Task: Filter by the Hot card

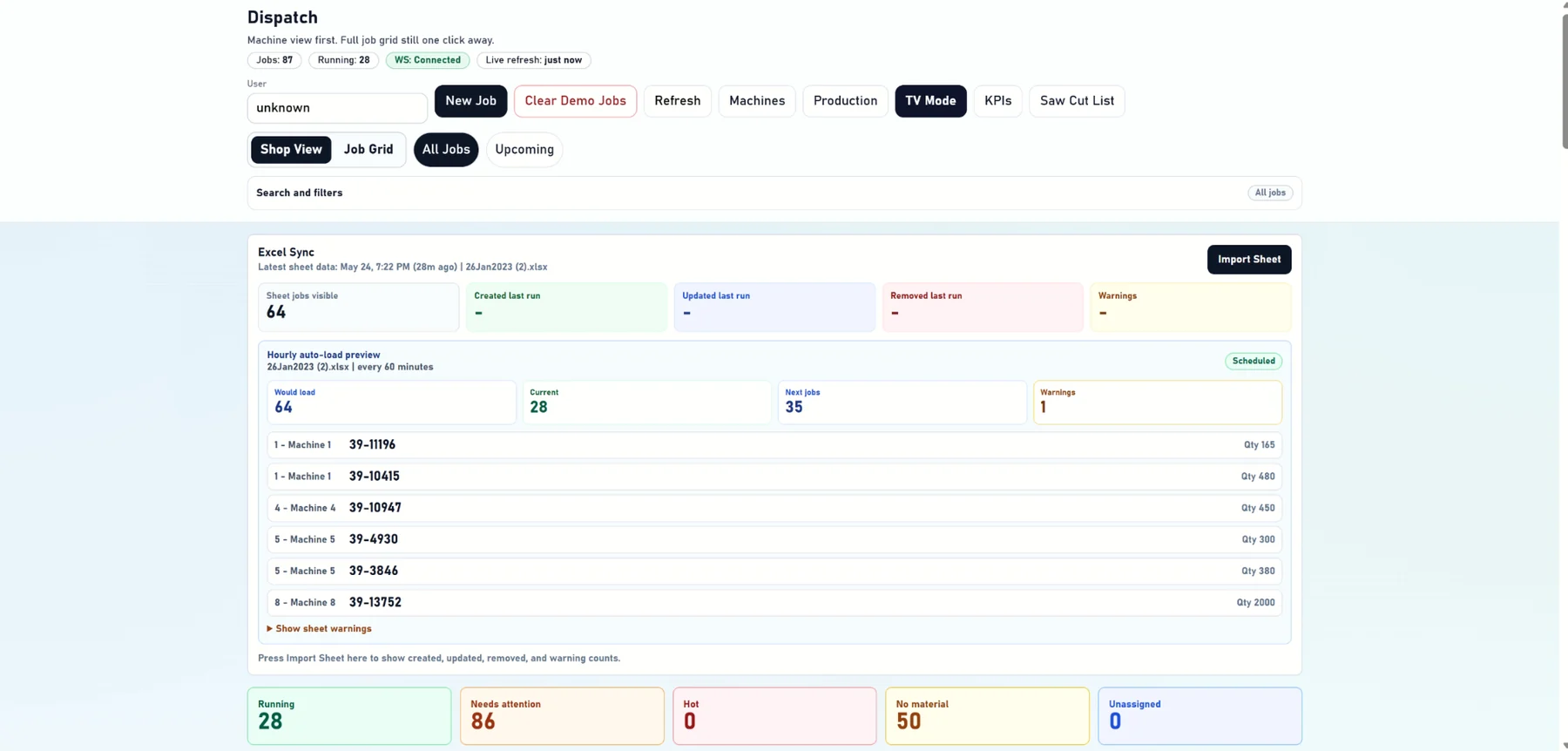Action: 774,716
